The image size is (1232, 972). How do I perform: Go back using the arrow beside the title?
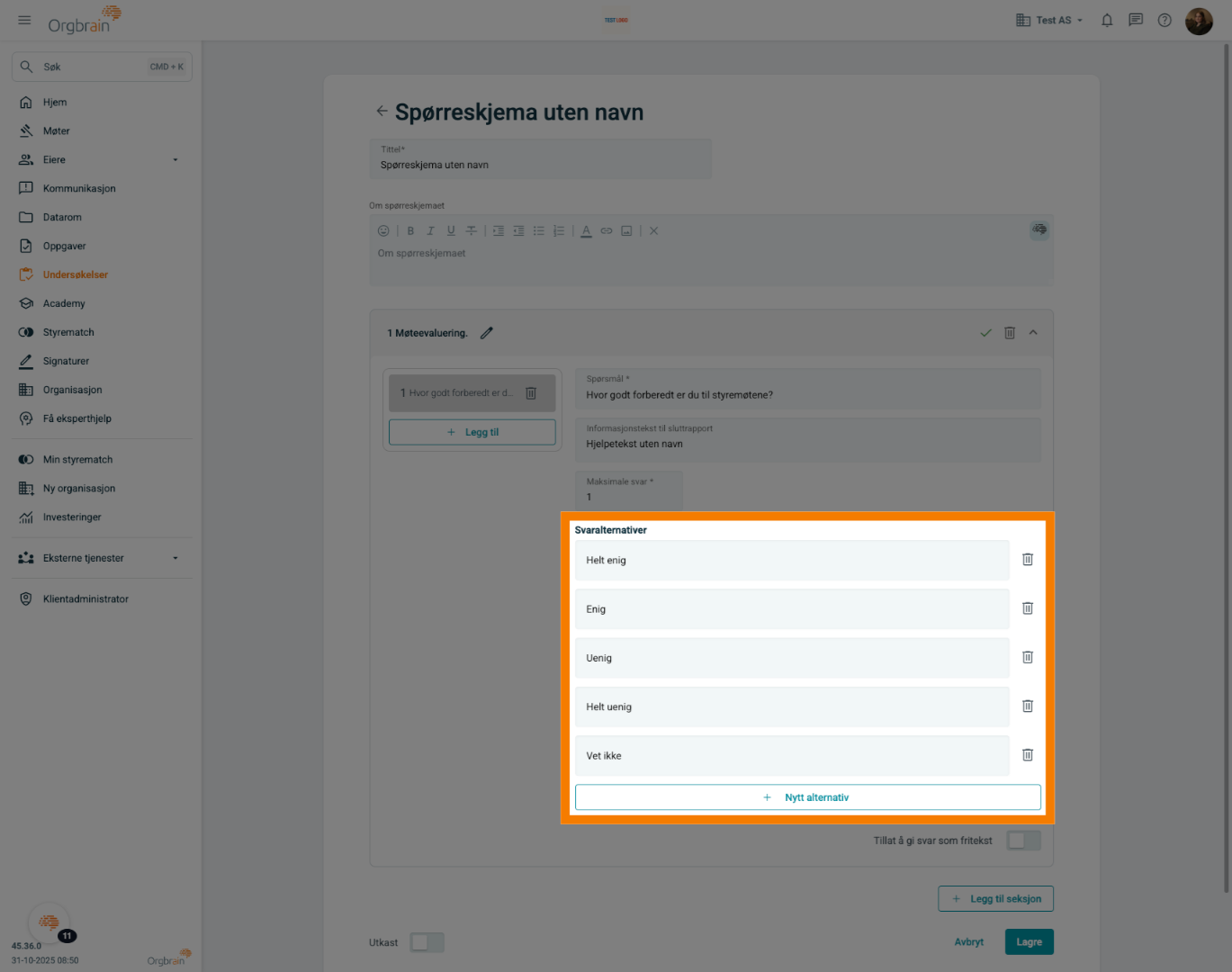click(x=382, y=112)
